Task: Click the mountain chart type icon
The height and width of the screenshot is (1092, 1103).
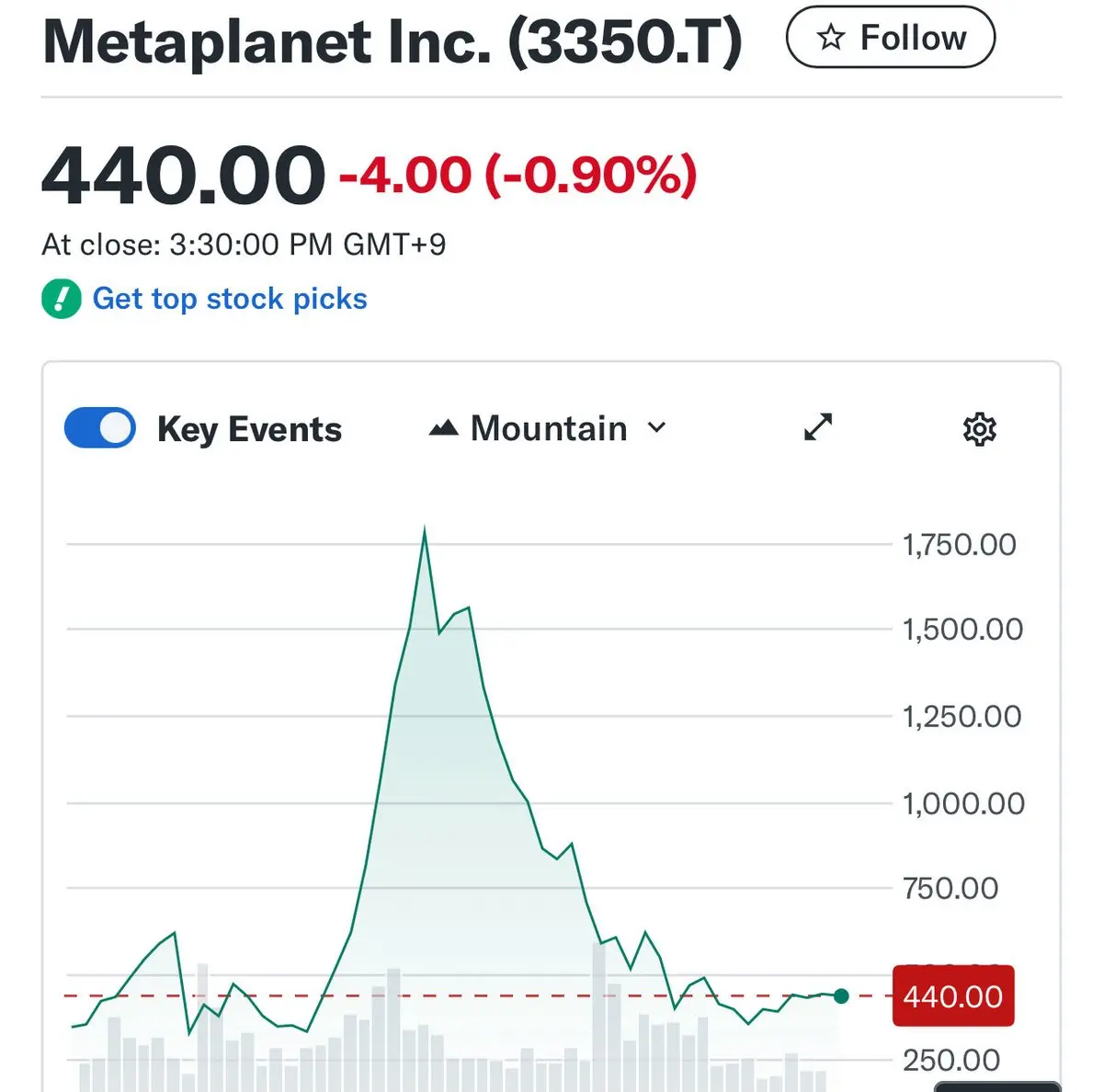Action: pos(444,428)
